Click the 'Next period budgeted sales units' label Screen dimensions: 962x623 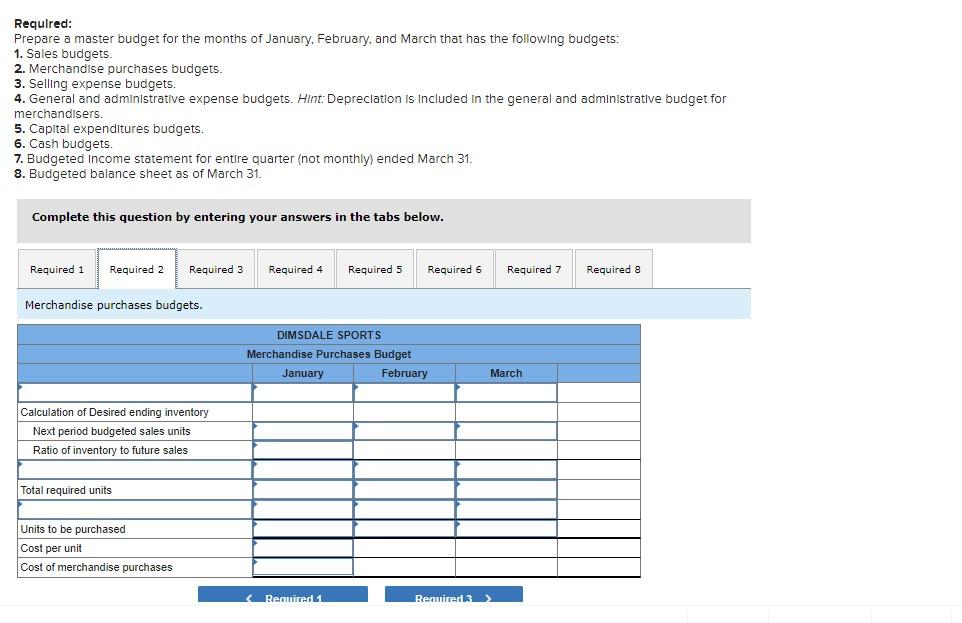pos(112,431)
